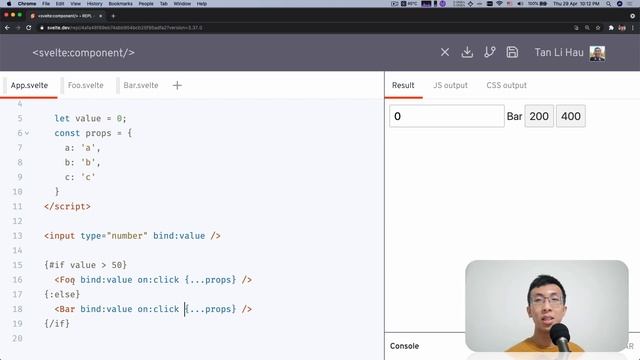Screen dimensions: 640x360
Task: Reload the page with refresh icon
Action: (29, 28)
